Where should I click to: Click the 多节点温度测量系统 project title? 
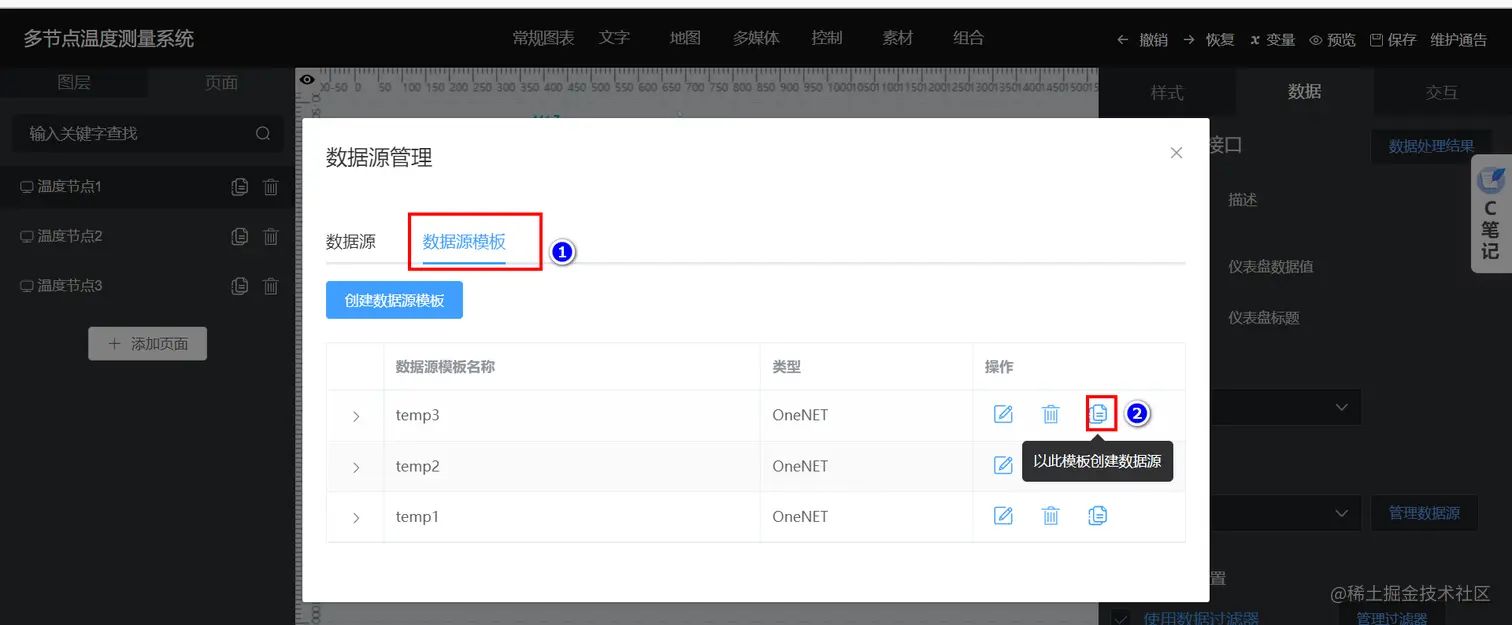click(x=109, y=39)
